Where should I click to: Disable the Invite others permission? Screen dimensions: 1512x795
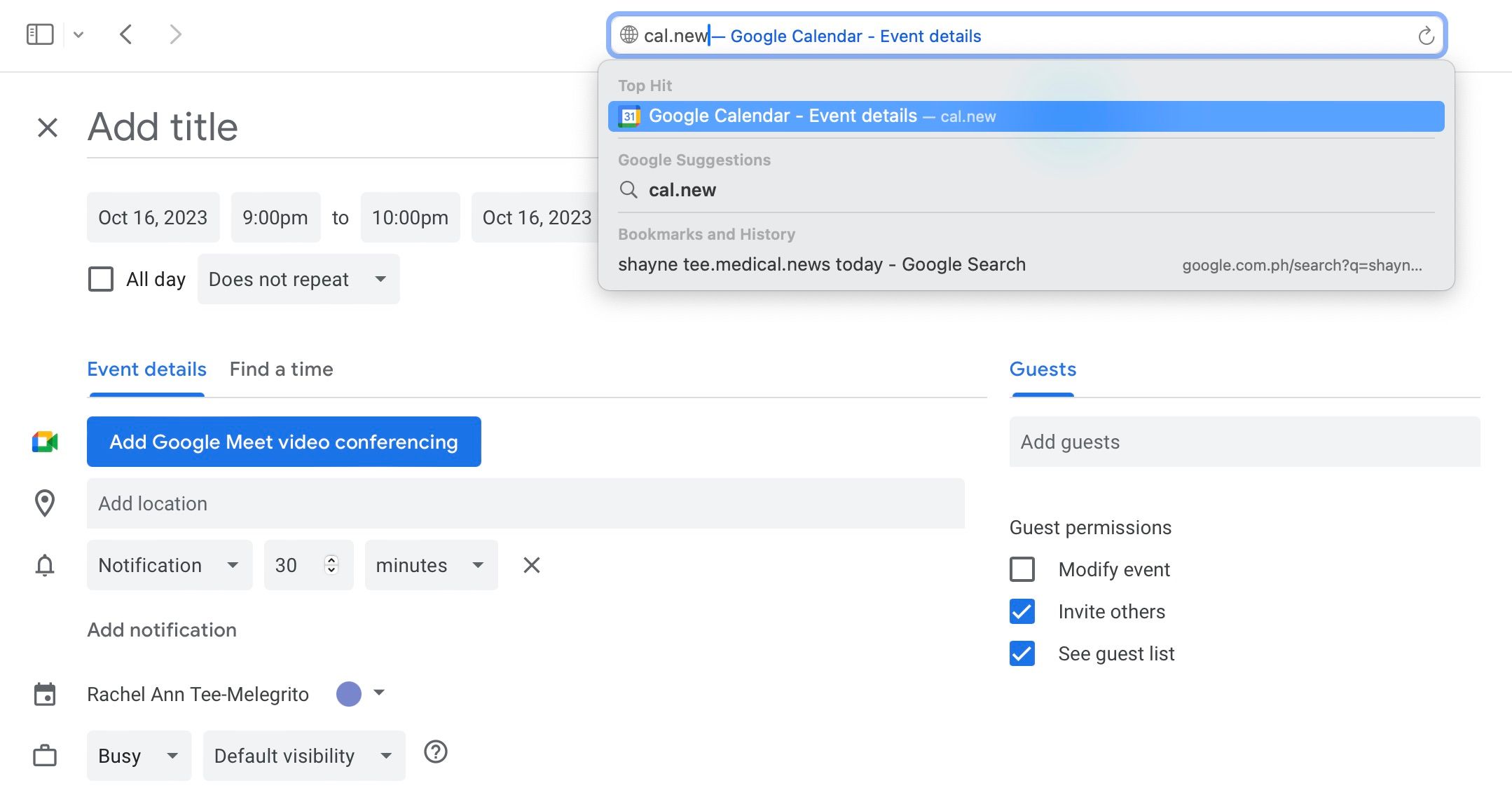click(x=1023, y=611)
